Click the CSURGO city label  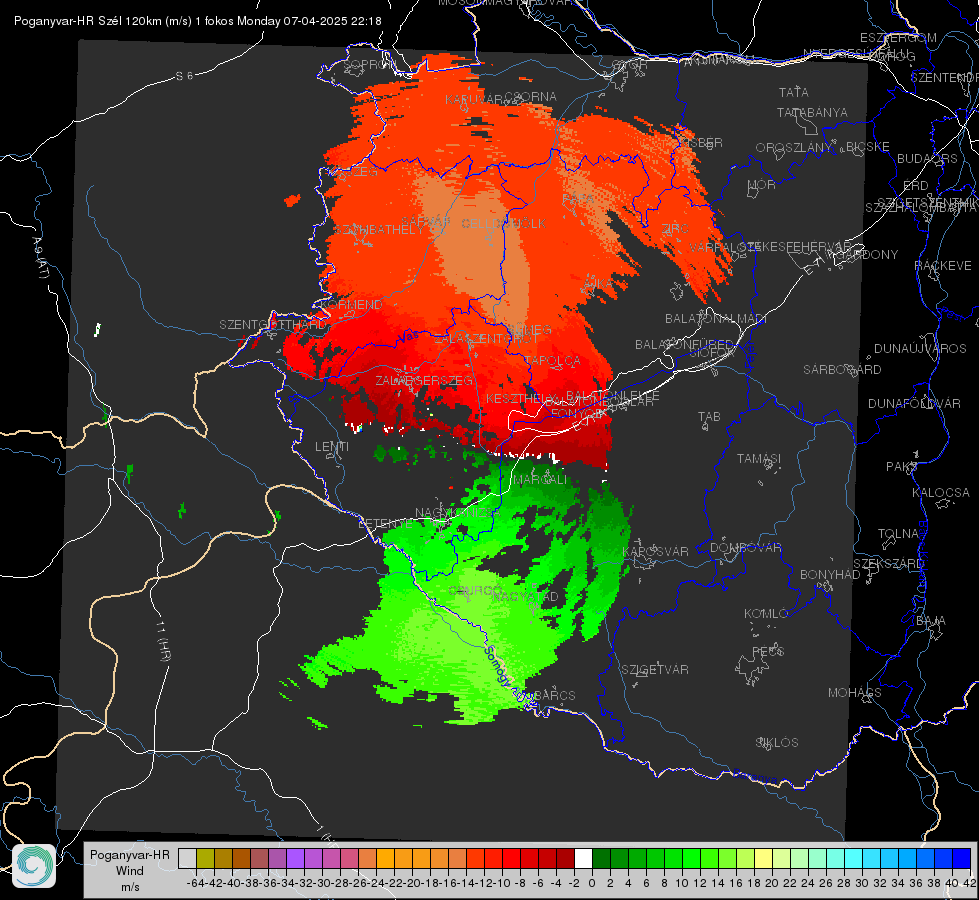pyautogui.click(x=476, y=590)
